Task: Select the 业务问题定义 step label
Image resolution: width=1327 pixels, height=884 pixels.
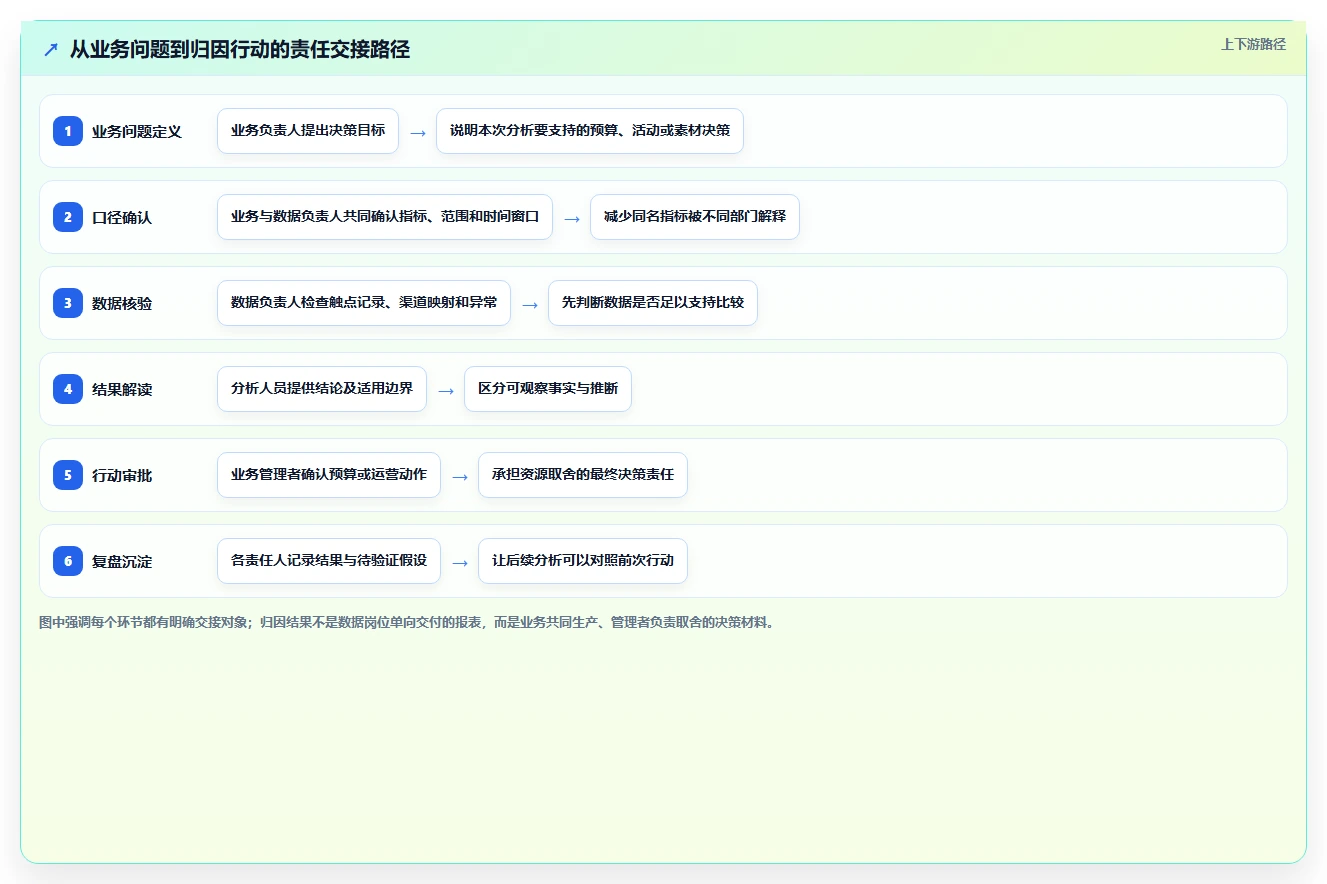Action: coord(137,131)
